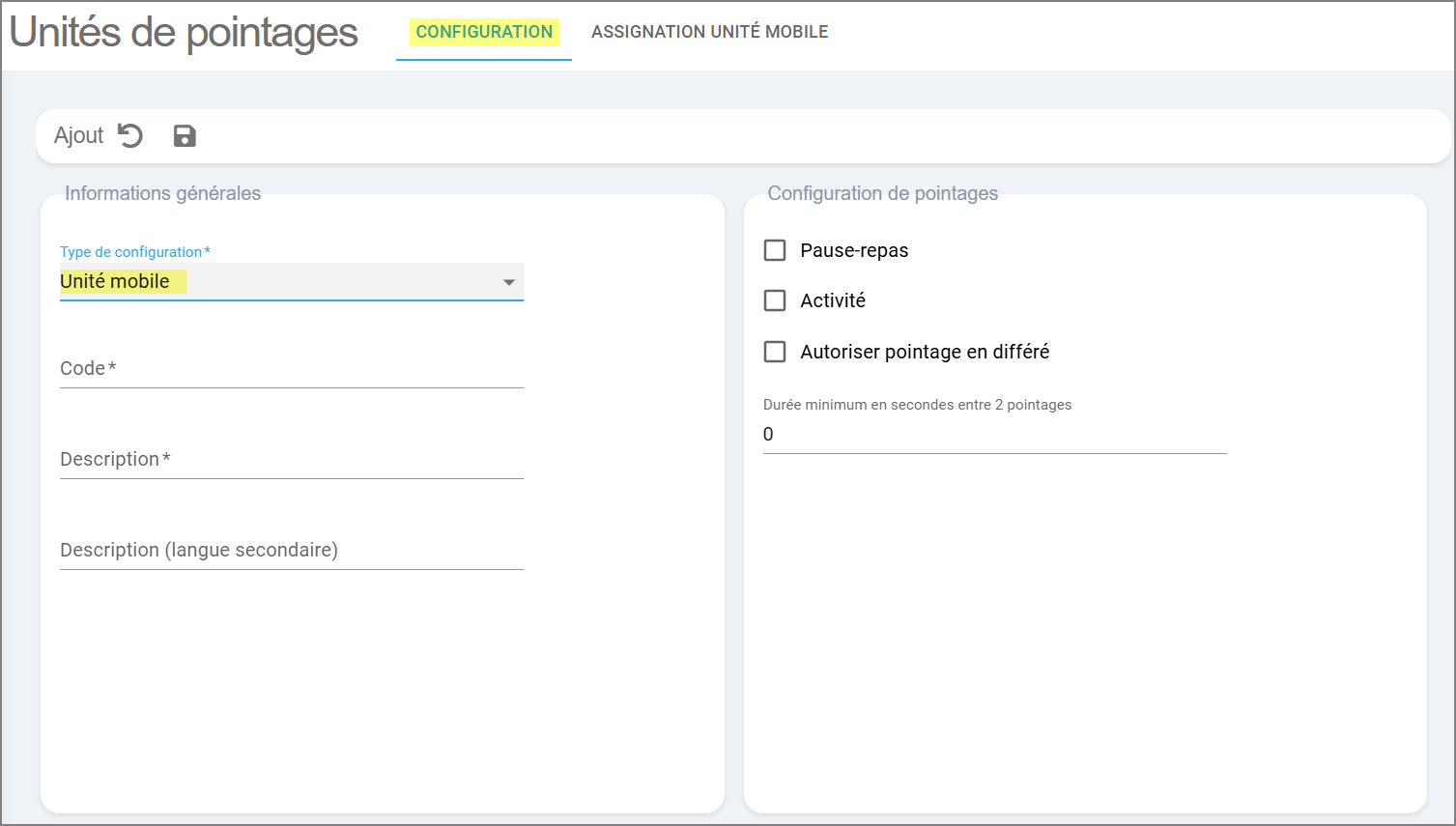Click the Informations générales section heading

click(162, 193)
